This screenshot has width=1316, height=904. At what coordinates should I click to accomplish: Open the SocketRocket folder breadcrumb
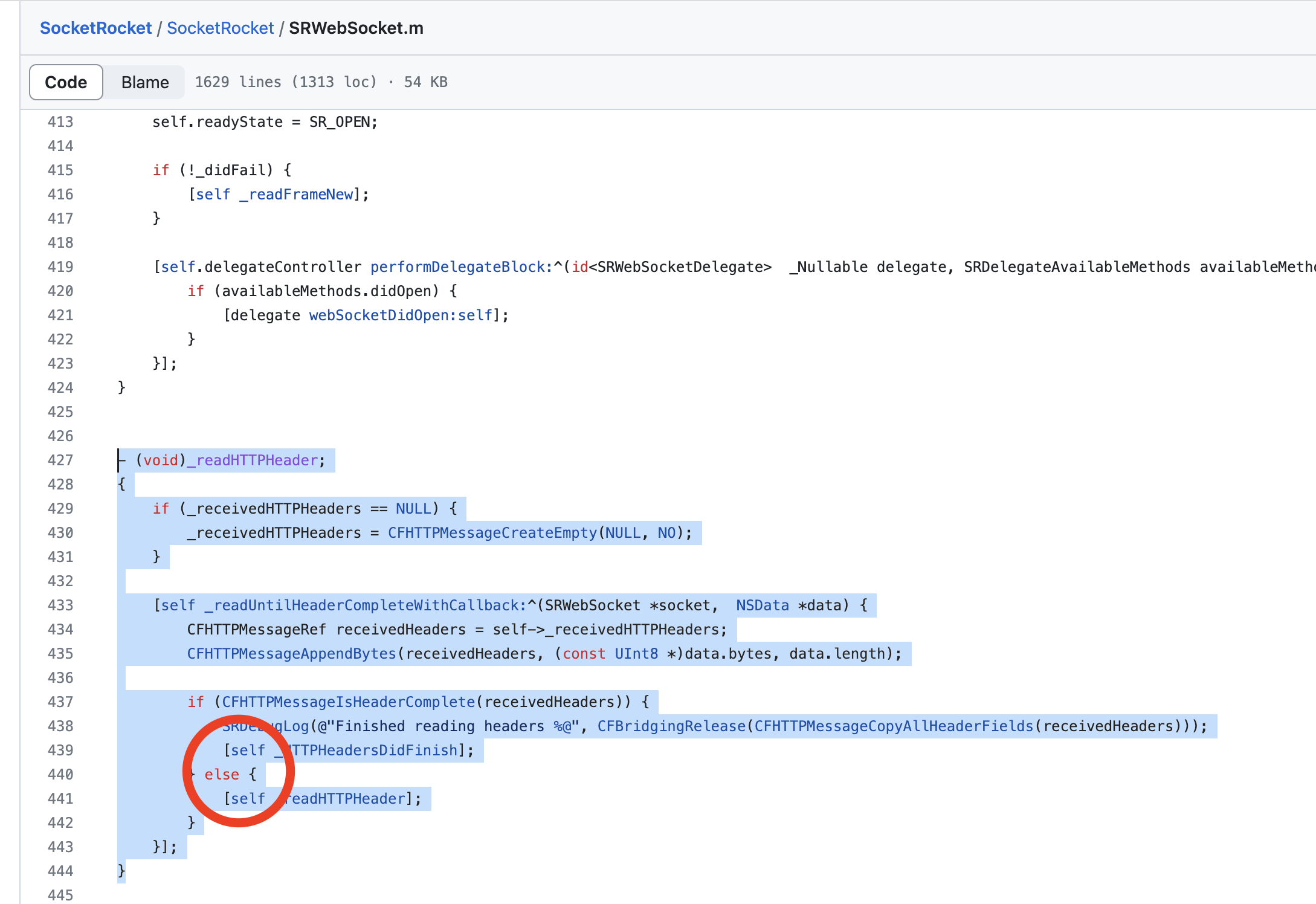click(x=220, y=28)
